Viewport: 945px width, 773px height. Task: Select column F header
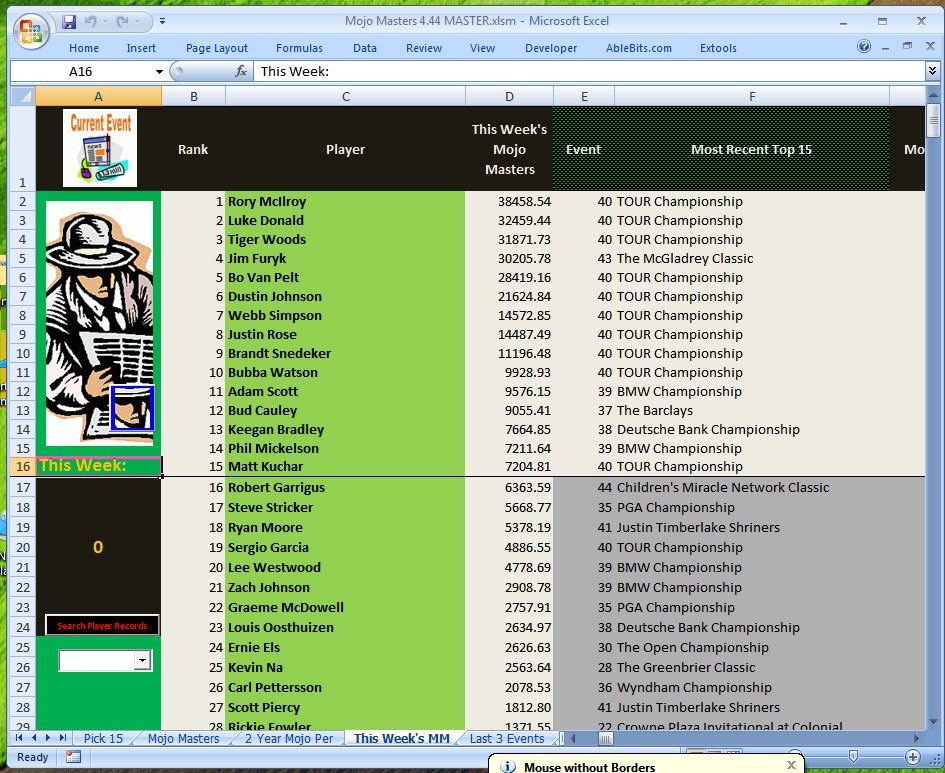(752, 96)
